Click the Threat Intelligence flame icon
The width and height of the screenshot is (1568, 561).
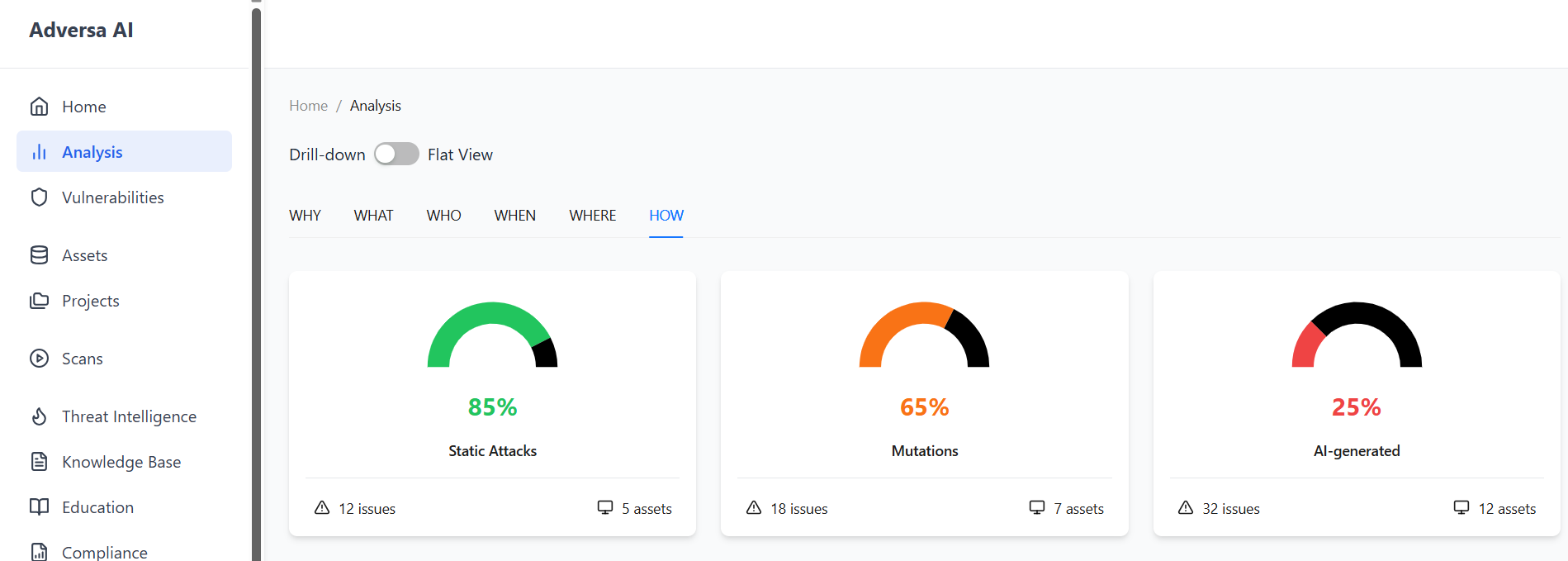coord(39,416)
